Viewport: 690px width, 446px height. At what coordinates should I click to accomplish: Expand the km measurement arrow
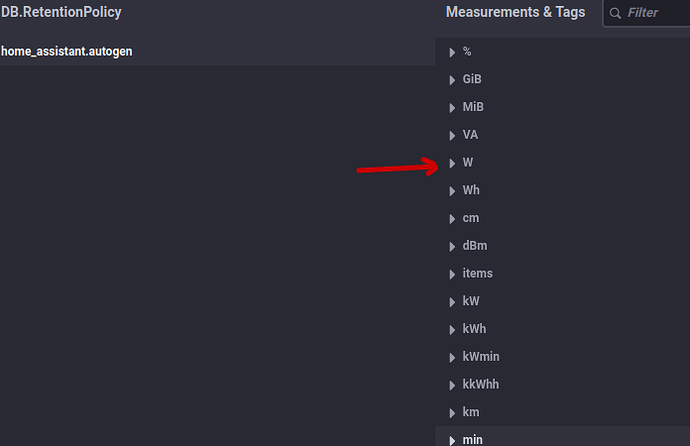(x=452, y=412)
